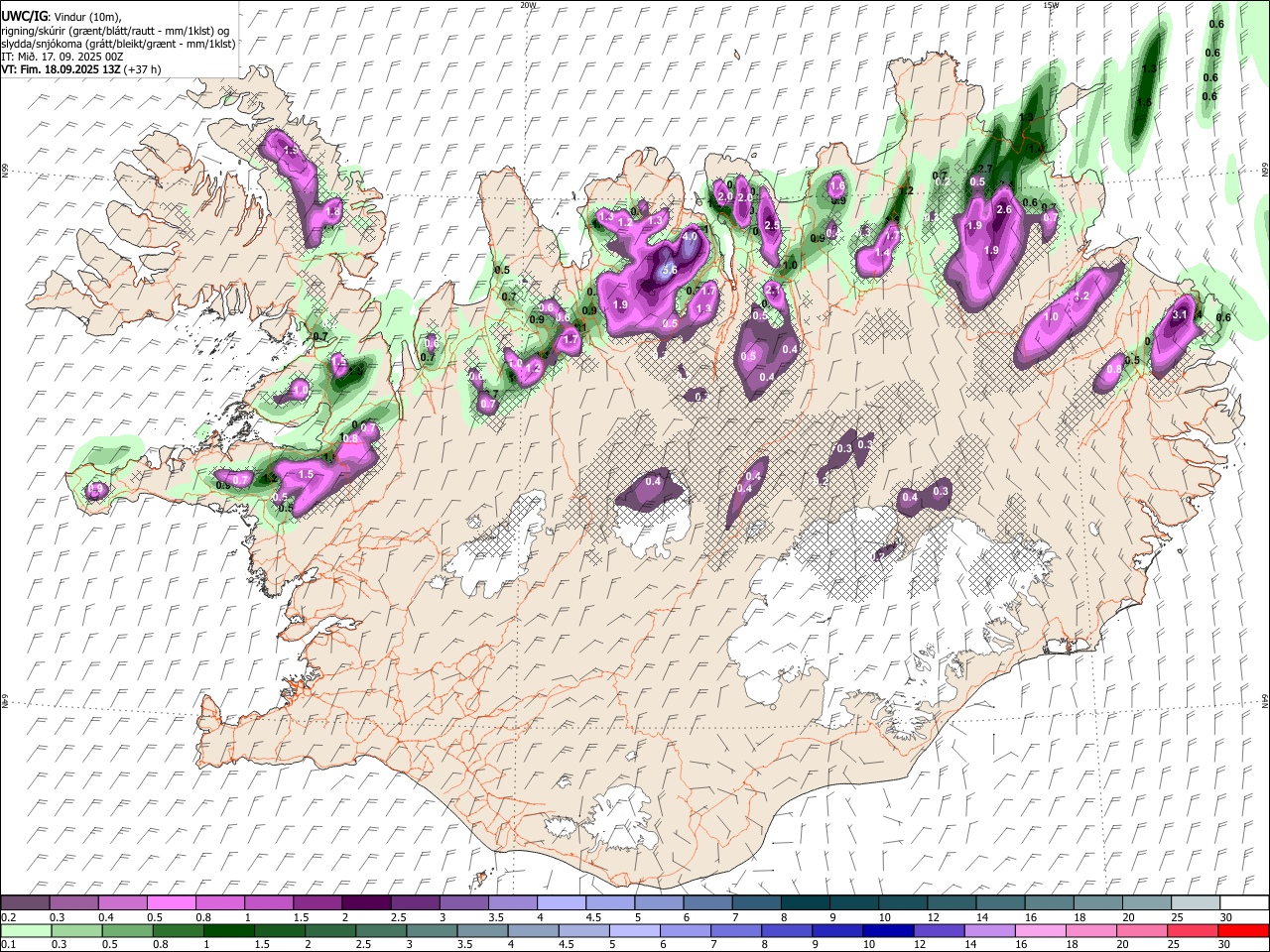
Task: Pick the light grey 25 snow swatch
Action: [x=1195, y=903]
